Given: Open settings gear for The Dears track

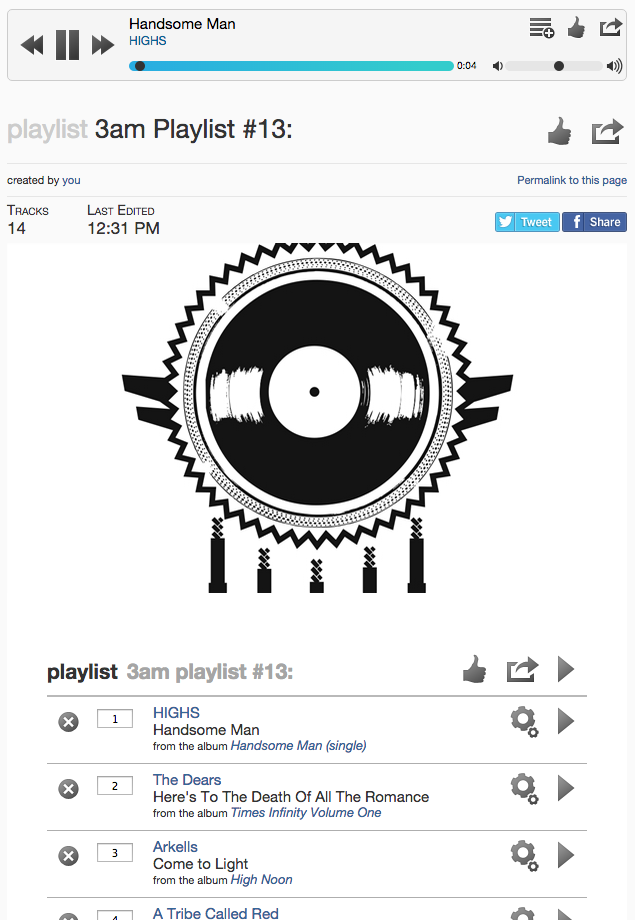Looking at the screenshot, I should pos(524,788).
